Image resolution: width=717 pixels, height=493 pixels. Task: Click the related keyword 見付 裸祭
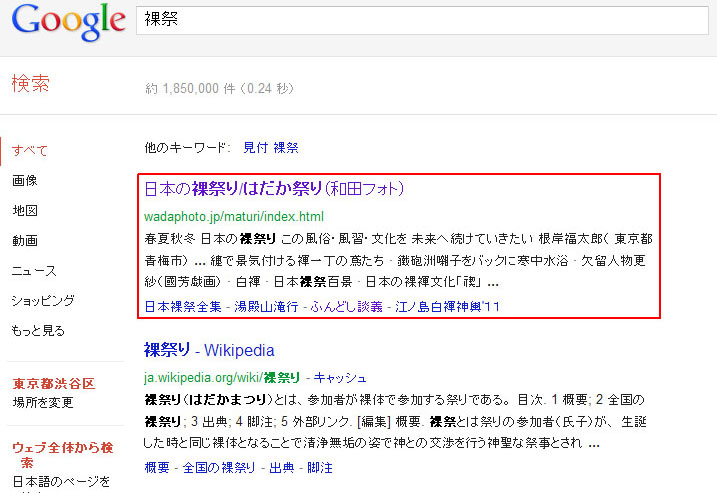(x=271, y=148)
